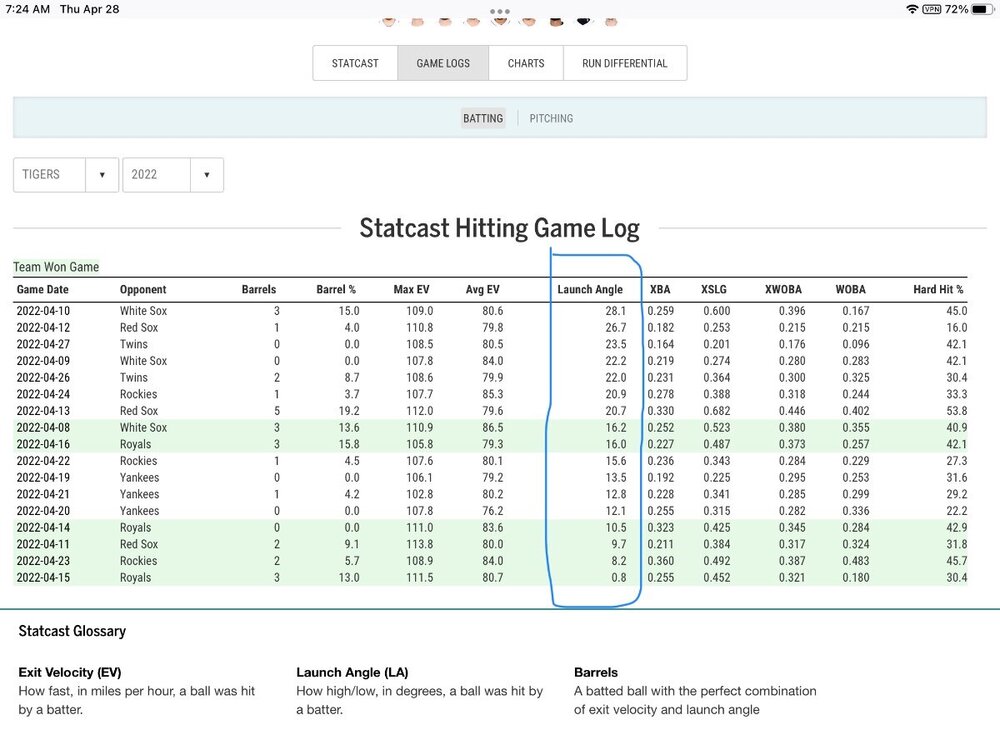This screenshot has height=750, width=1000.
Task: Toggle to Pitching stats
Action: (x=551, y=118)
